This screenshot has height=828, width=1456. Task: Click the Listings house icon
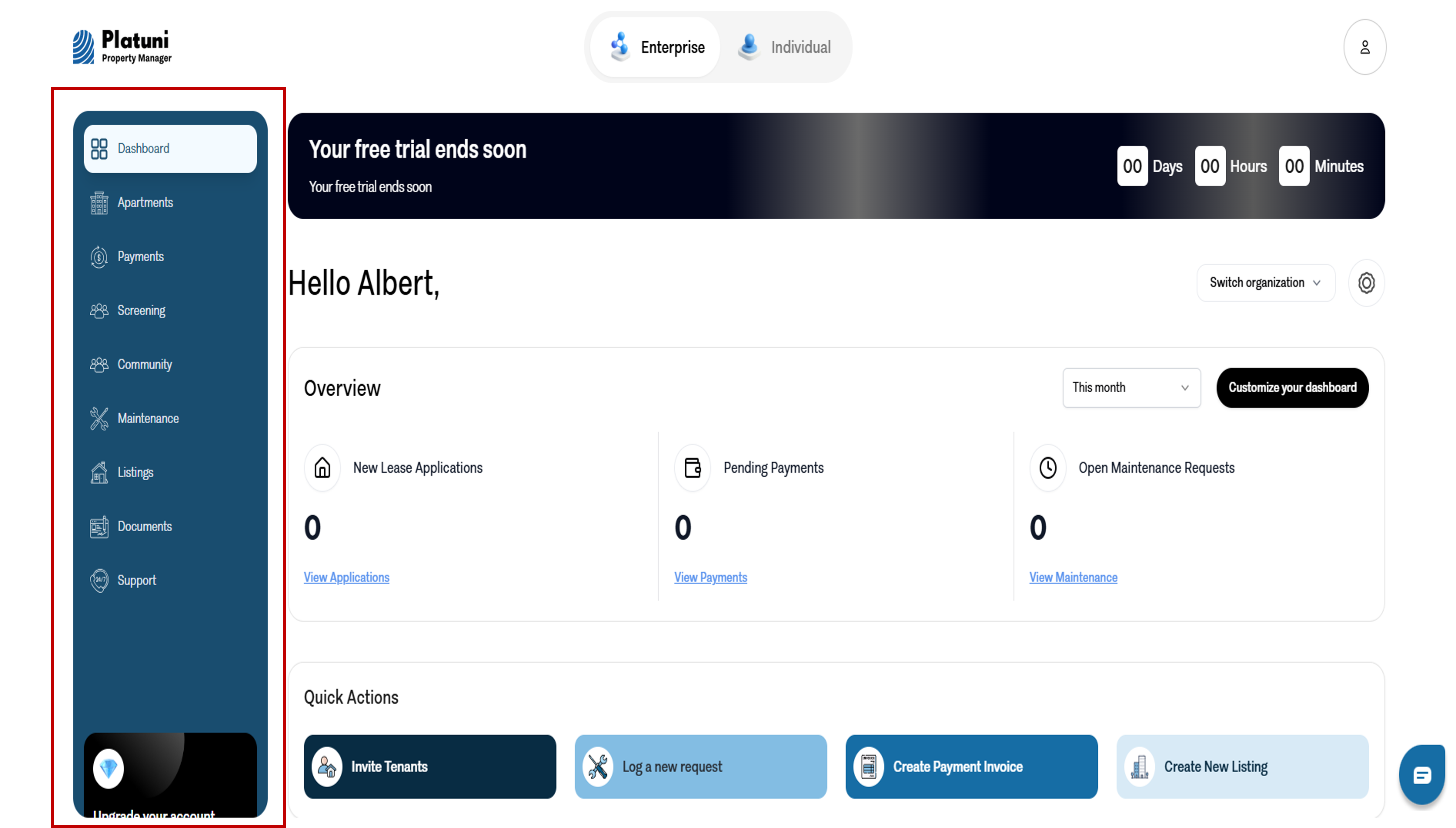pos(99,473)
